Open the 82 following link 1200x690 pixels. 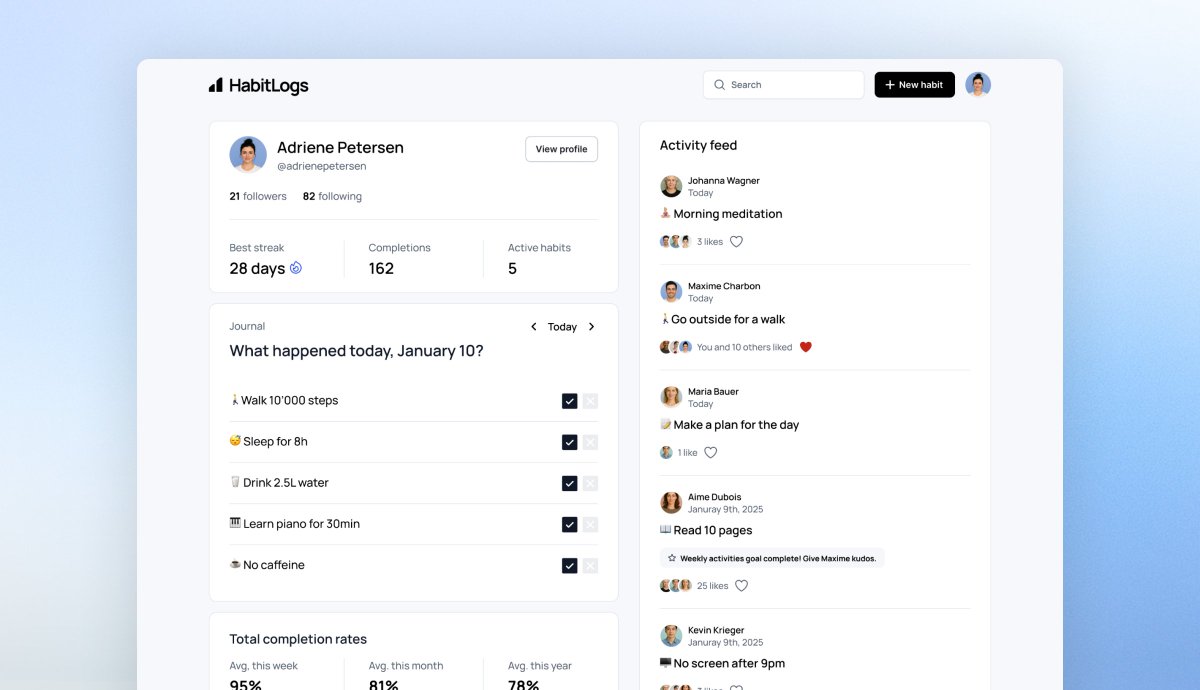click(332, 196)
